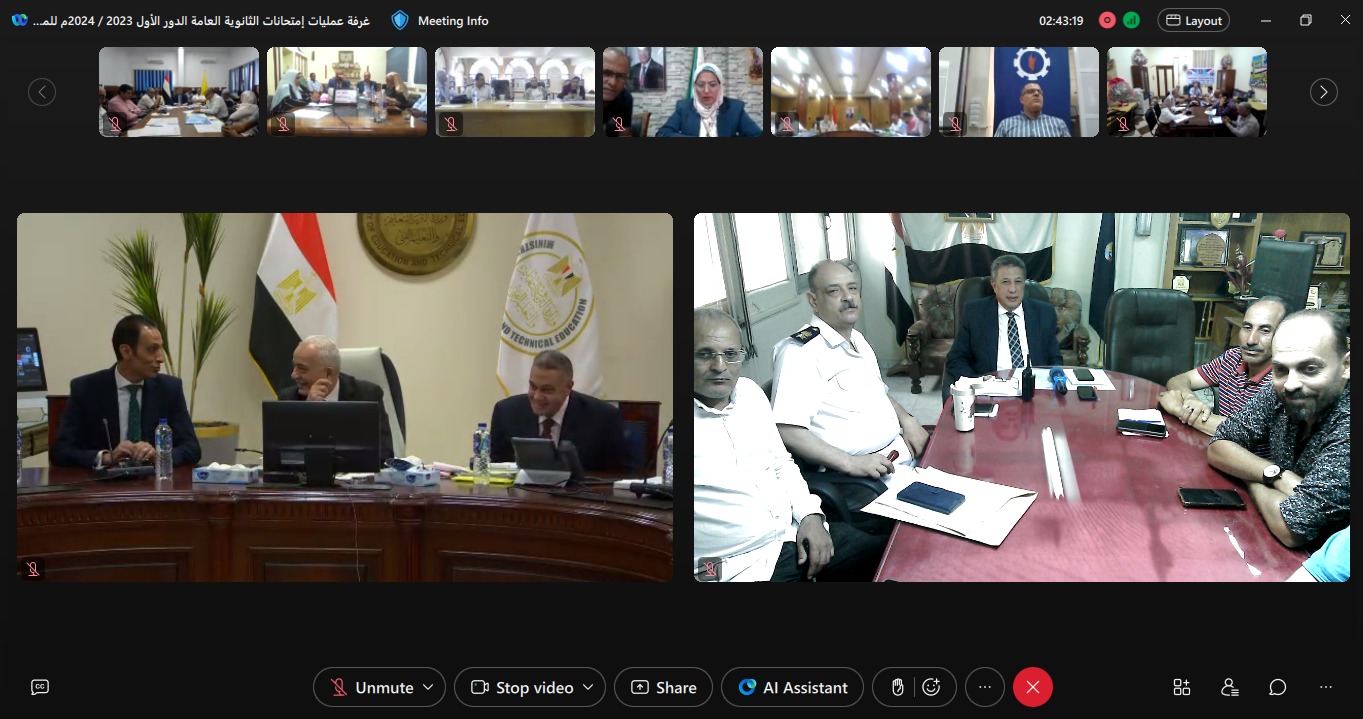Show next participant thumbnails with right arrow
Viewport: 1363px width, 719px height.
click(x=1324, y=92)
